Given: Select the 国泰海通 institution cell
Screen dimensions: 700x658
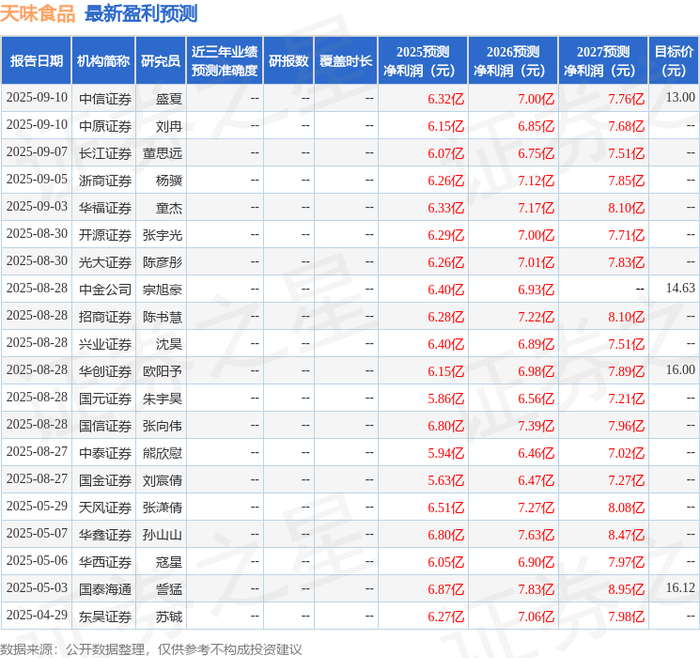Looking at the screenshot, I should 105,589.
